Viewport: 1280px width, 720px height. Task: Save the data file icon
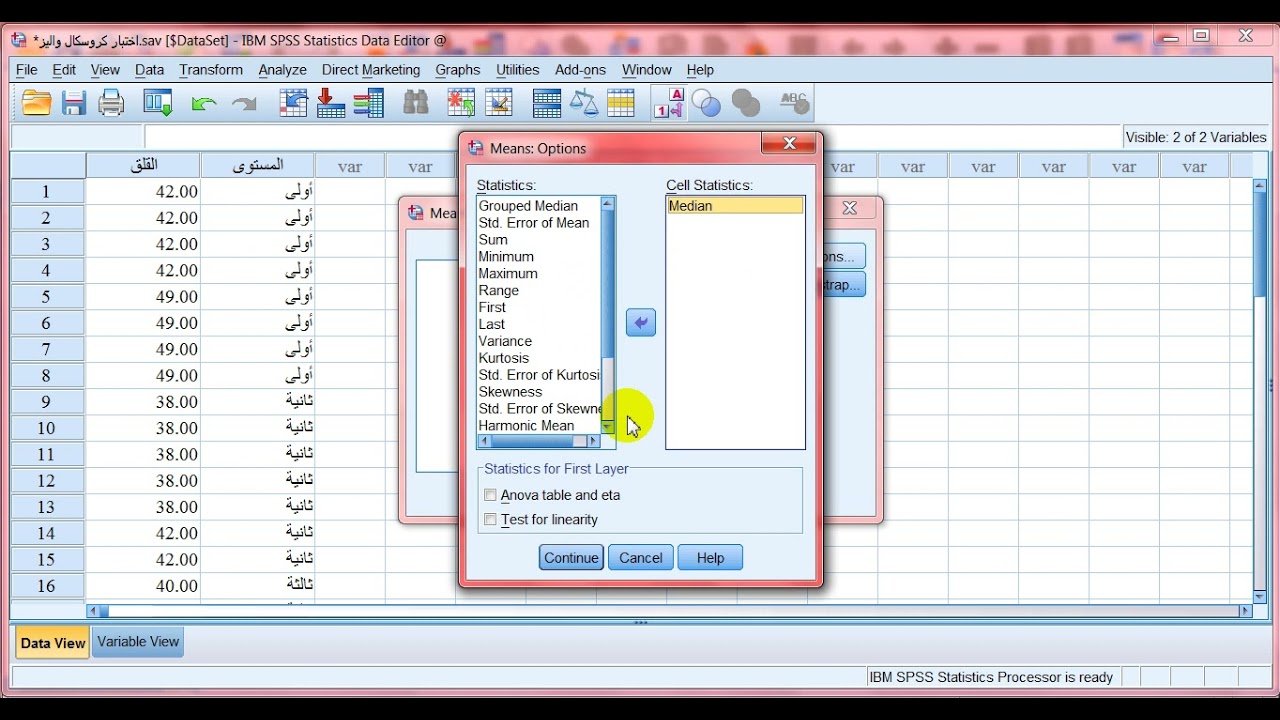(74, 103)
